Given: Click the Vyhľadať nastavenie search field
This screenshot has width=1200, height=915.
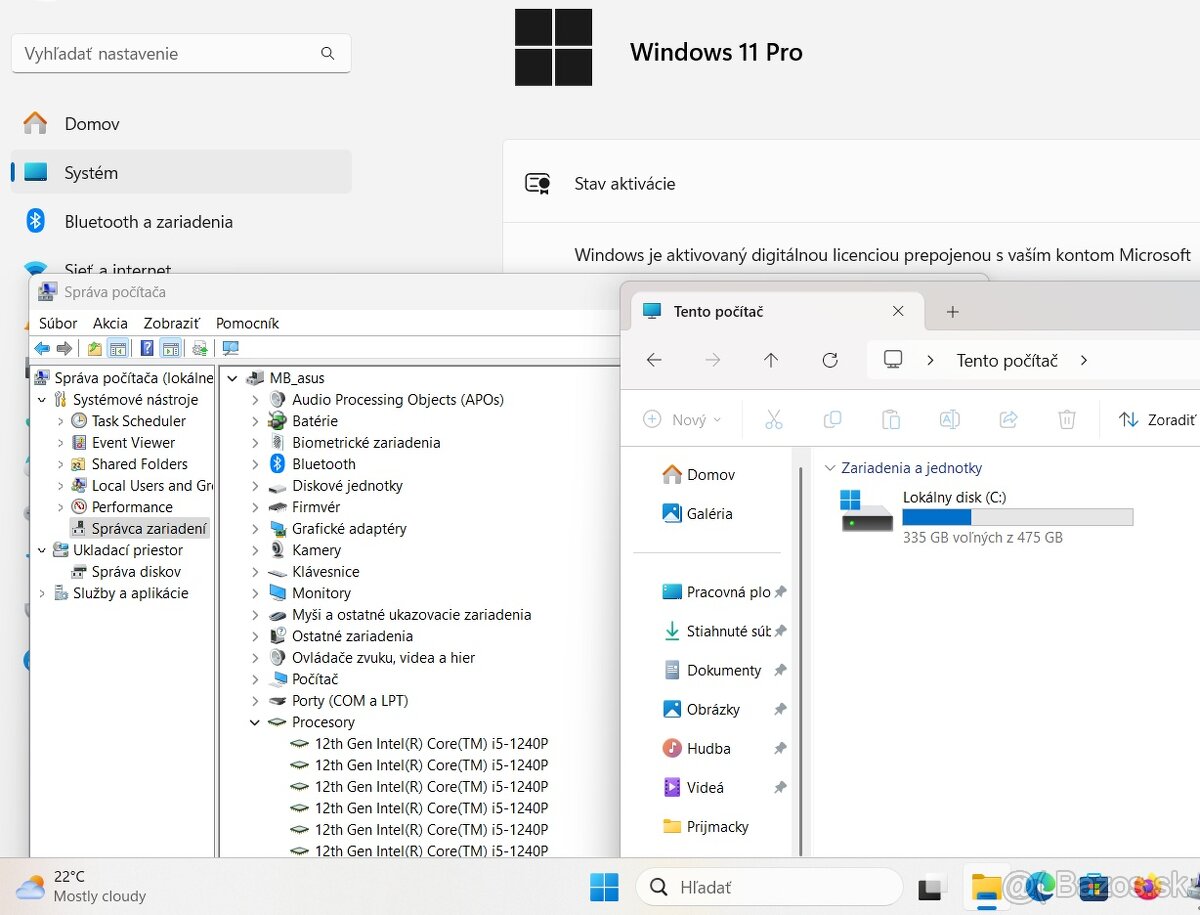Looking at the screenshot, I should 170,54.
